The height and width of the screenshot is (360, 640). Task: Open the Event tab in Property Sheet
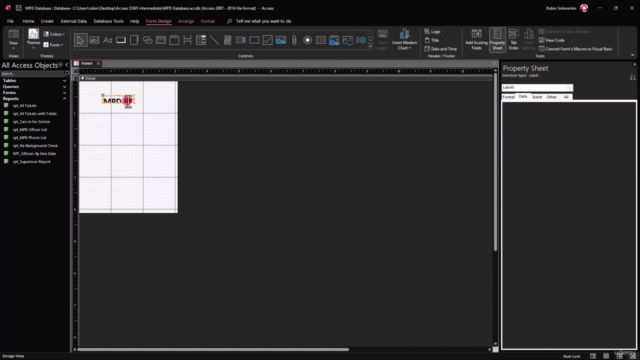tap(537, 97)
